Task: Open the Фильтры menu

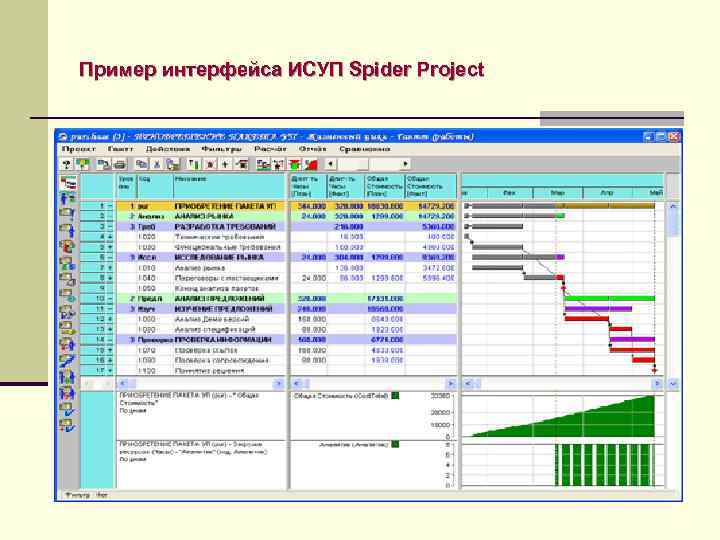Action: click(222, 149)
